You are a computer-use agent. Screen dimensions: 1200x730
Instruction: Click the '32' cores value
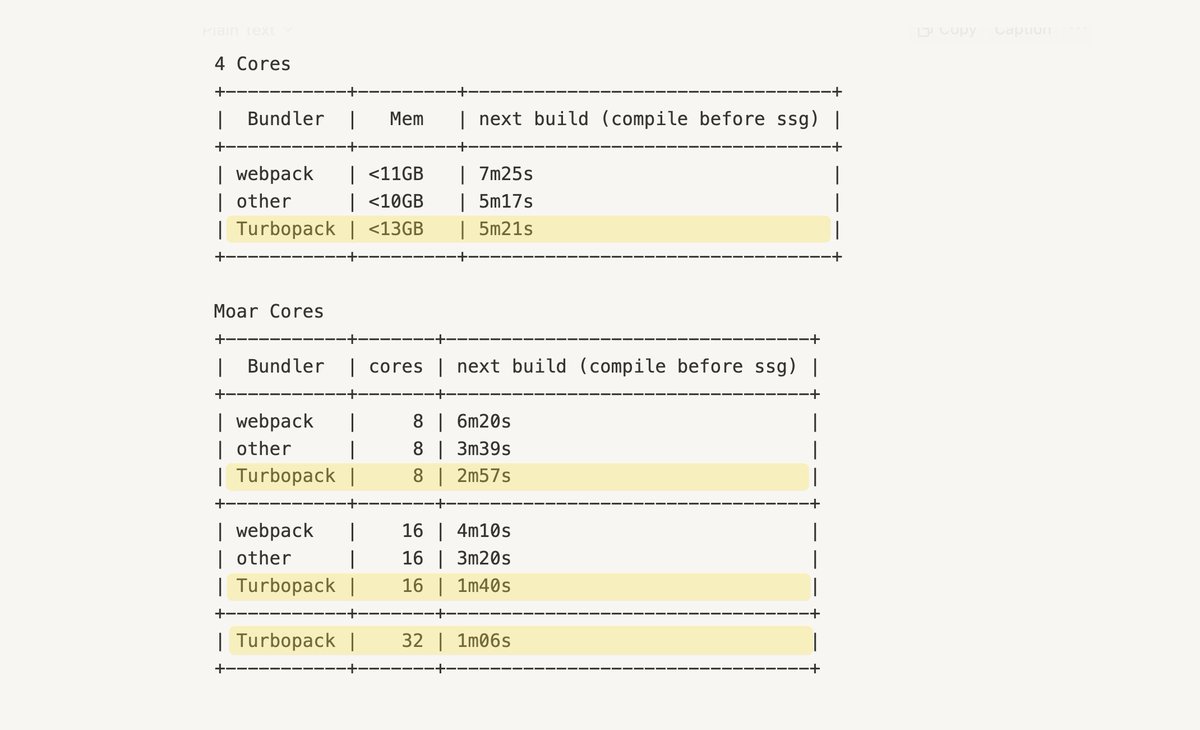point(413,641)
